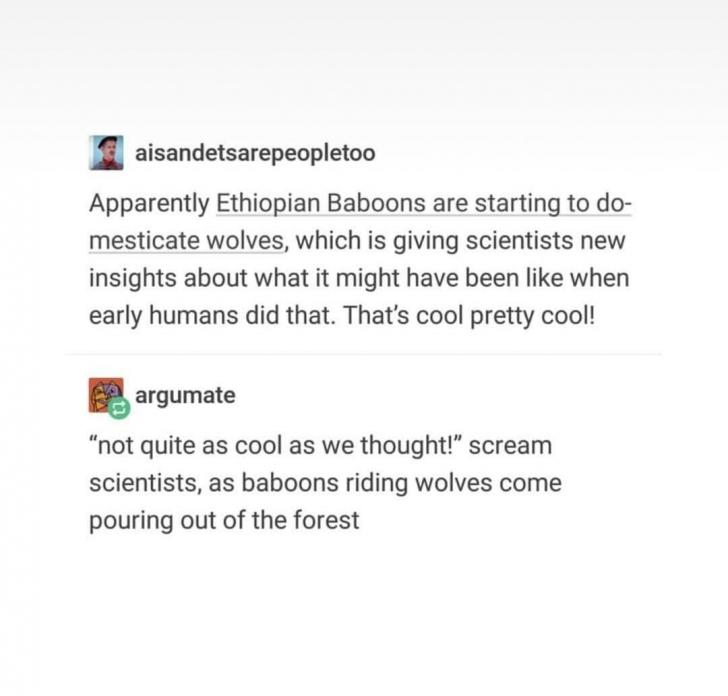Click the divider line between the two posts
This screenshot has width=728, height=696.
pyautogui.click(x=364, y=353)
